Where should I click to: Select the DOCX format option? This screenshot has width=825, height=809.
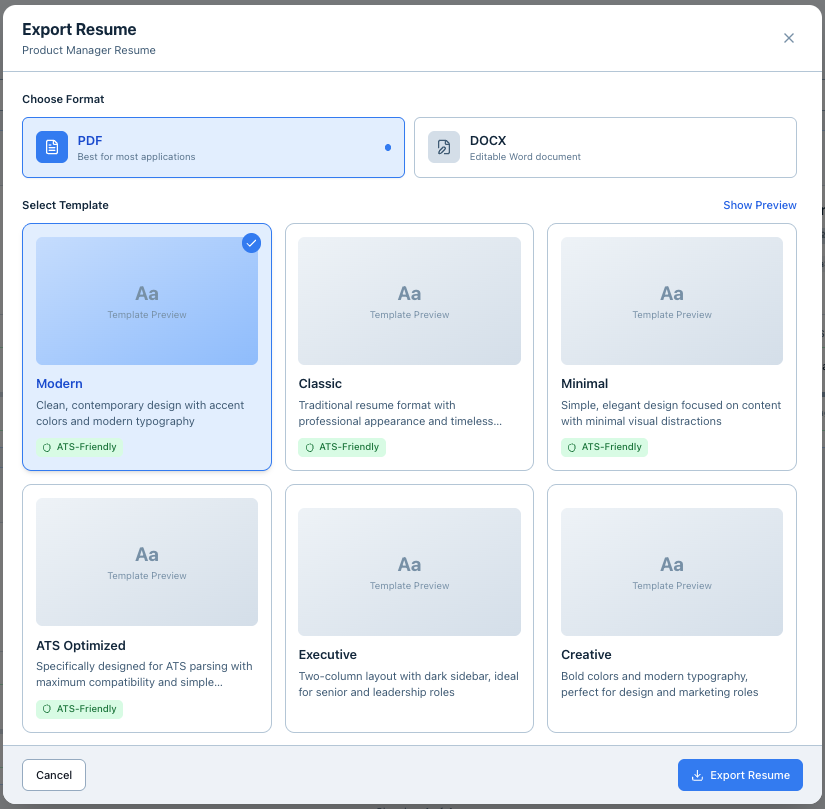point(605,148)
